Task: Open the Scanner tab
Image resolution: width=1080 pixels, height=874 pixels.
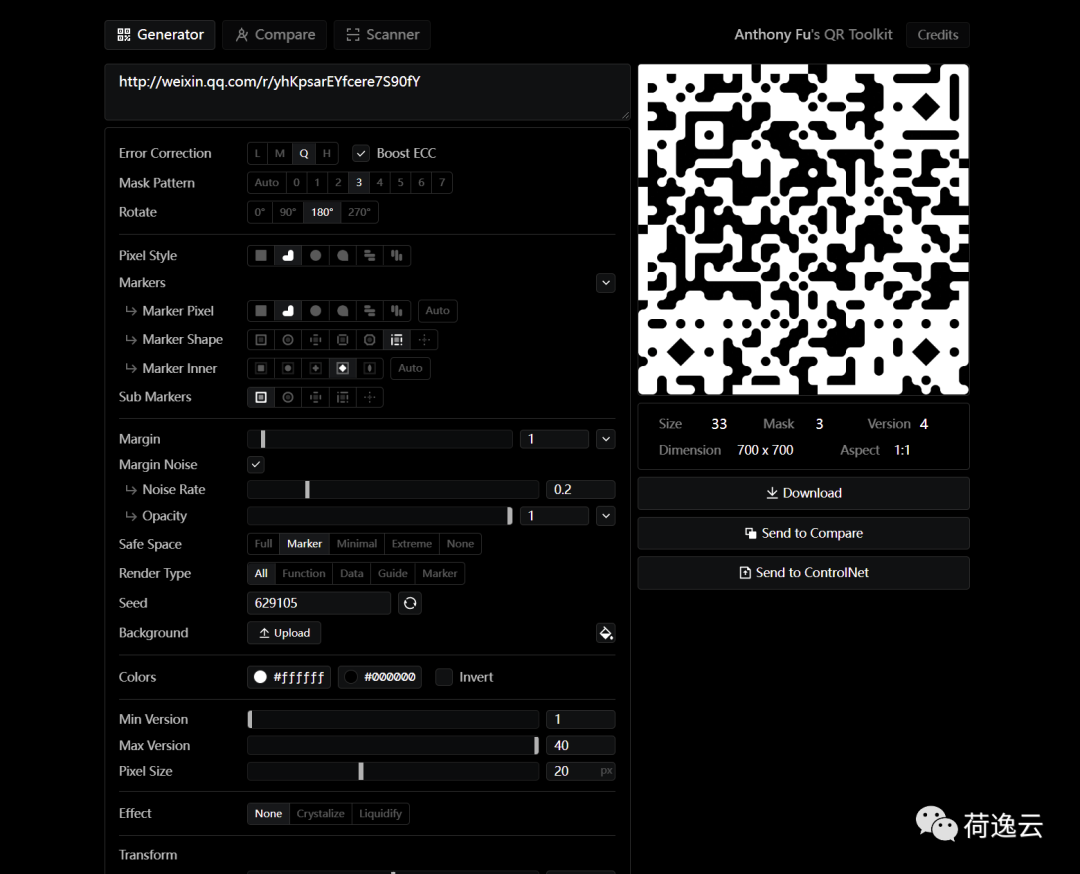Action: (382, 35)
